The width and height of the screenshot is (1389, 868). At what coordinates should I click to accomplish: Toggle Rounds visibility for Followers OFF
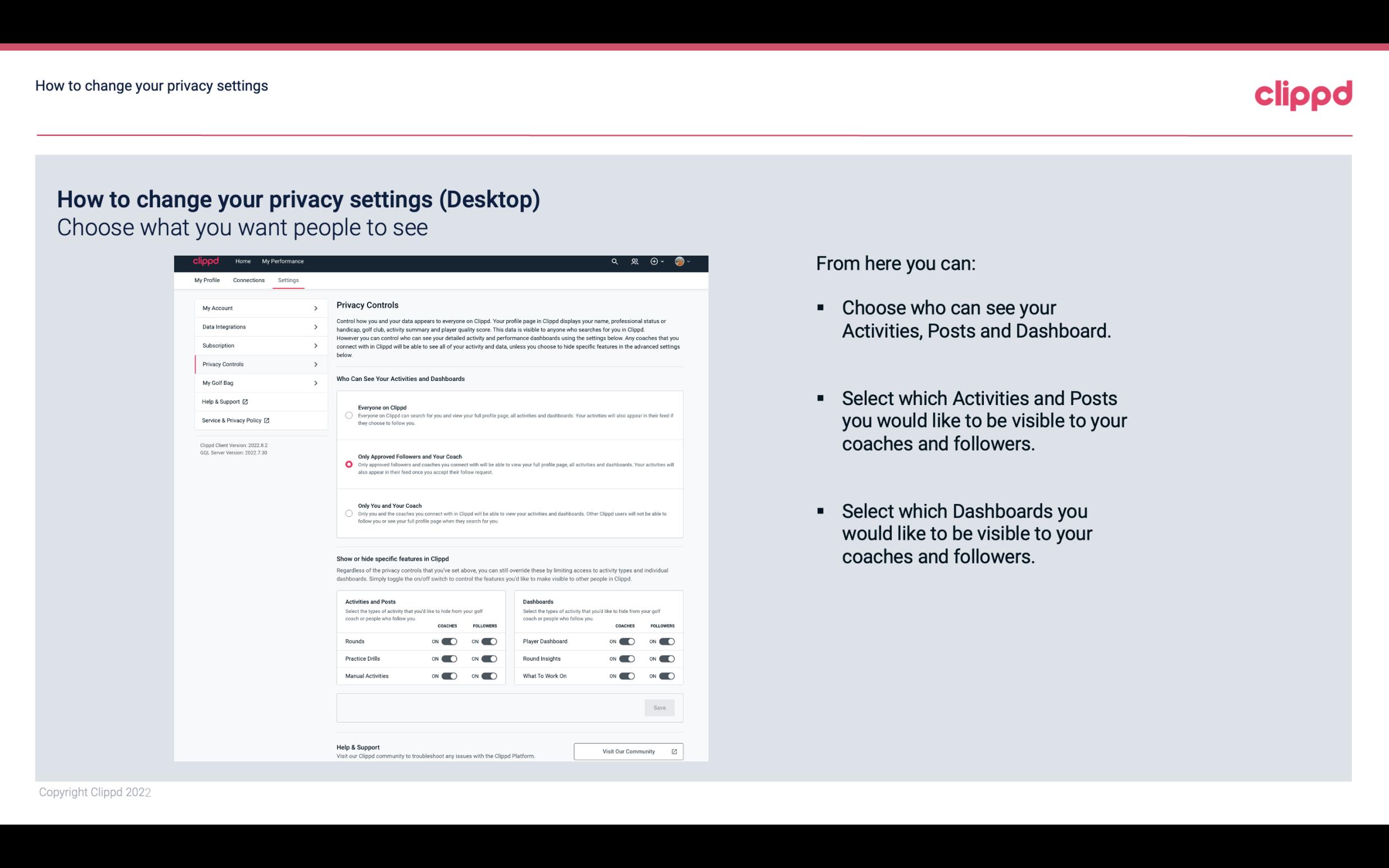point(490,641)
